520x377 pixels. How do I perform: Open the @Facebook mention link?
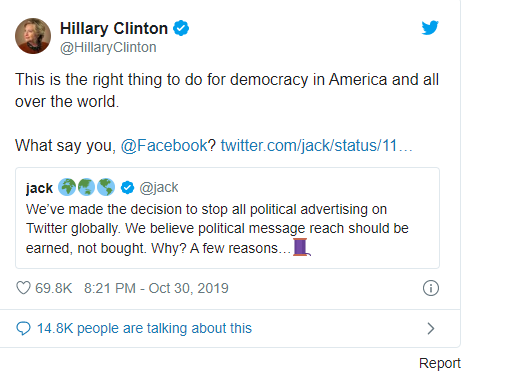point(164,146)
